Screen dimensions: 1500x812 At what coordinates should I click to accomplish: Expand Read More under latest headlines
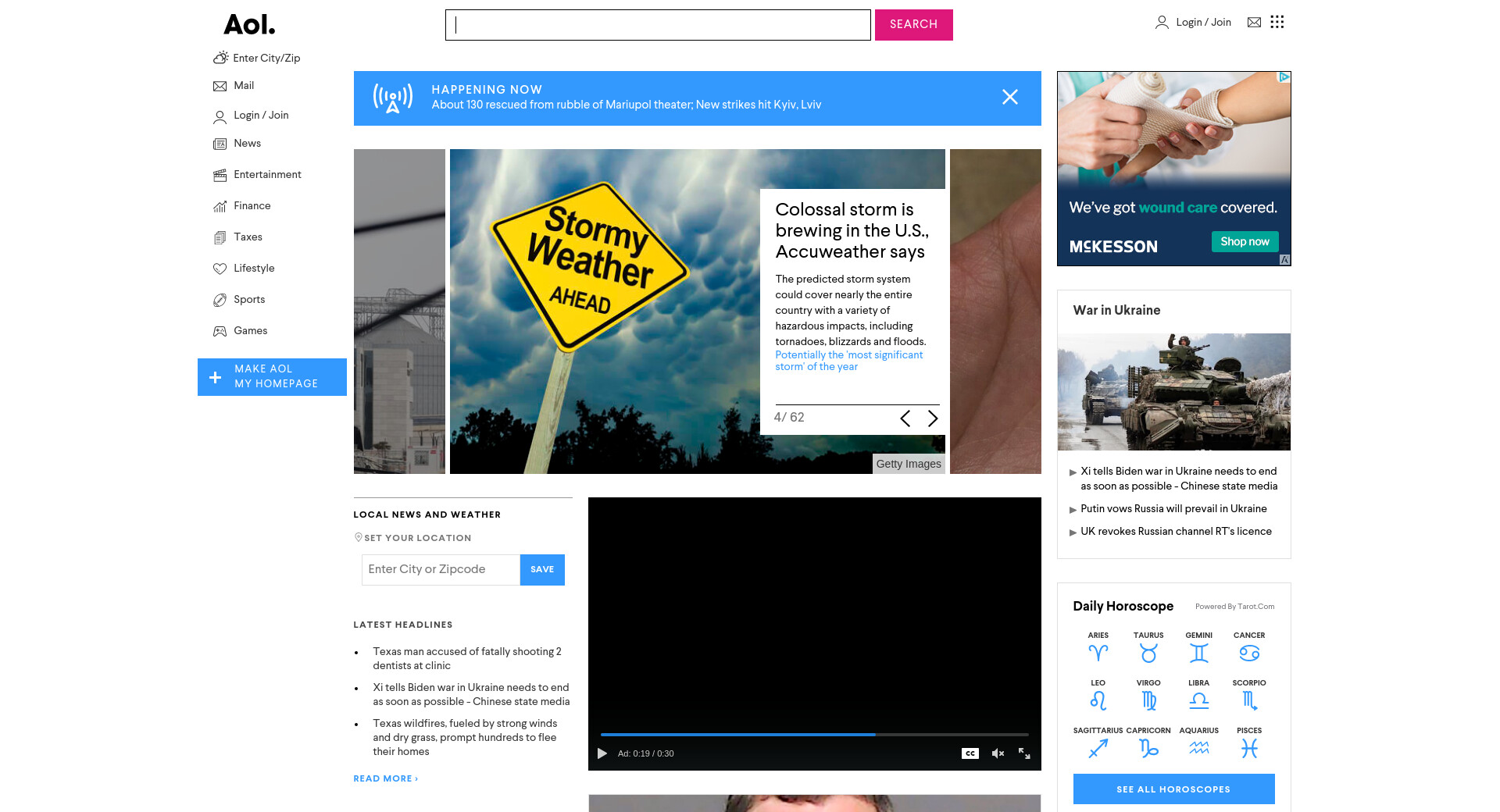(x=385, y=778)
